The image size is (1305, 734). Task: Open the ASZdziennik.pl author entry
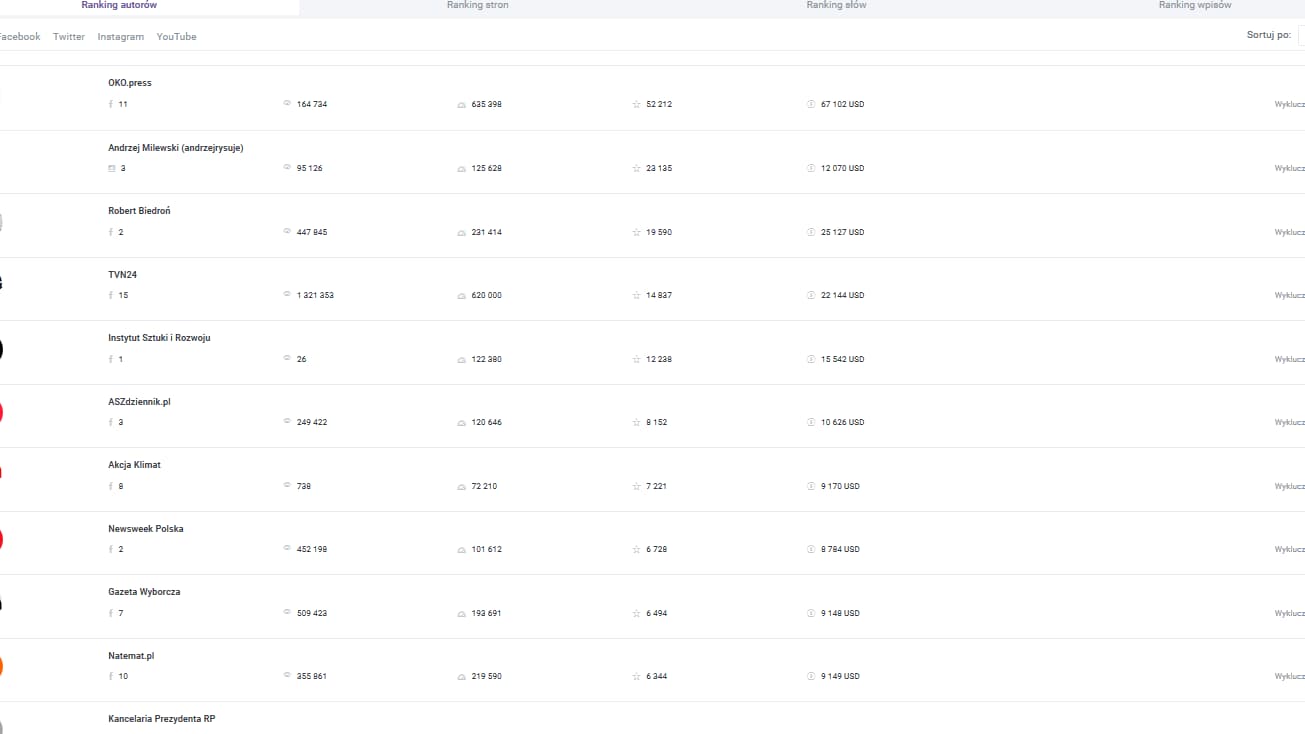[139, 402]
